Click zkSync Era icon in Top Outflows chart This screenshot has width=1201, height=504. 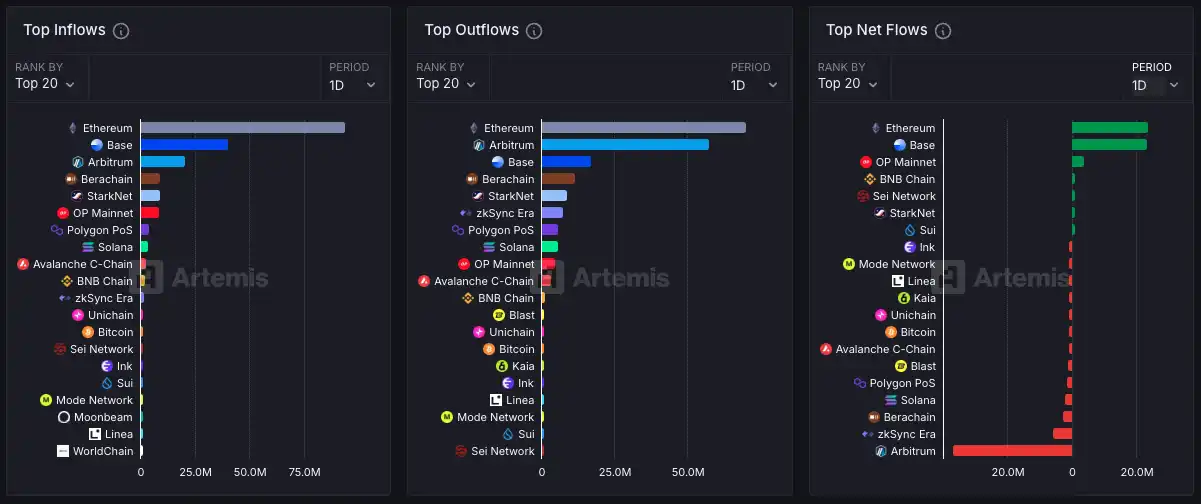tap(466, 213)
